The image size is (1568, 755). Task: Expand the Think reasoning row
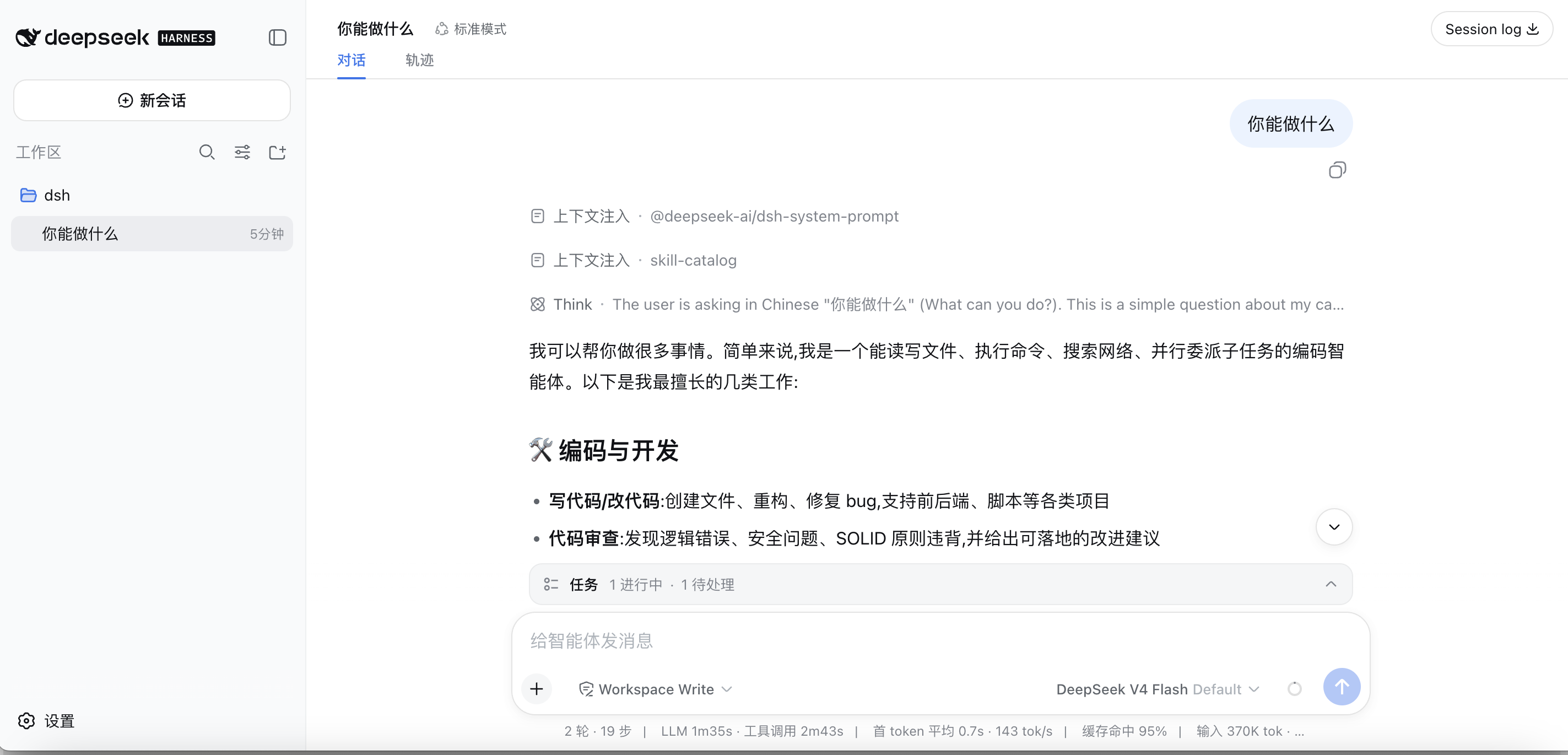click(x=937, y=304)
